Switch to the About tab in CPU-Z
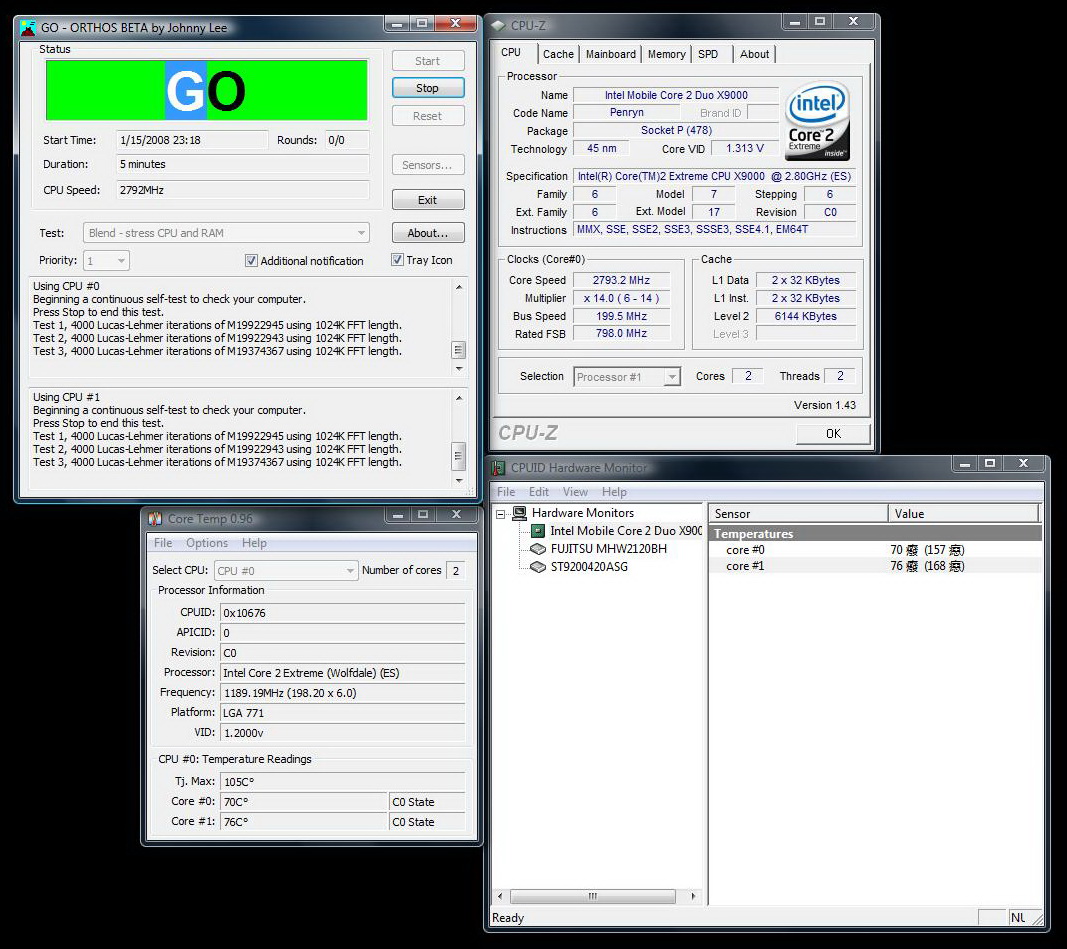This screenshot has width=1067, height=949. click(754, 54)
